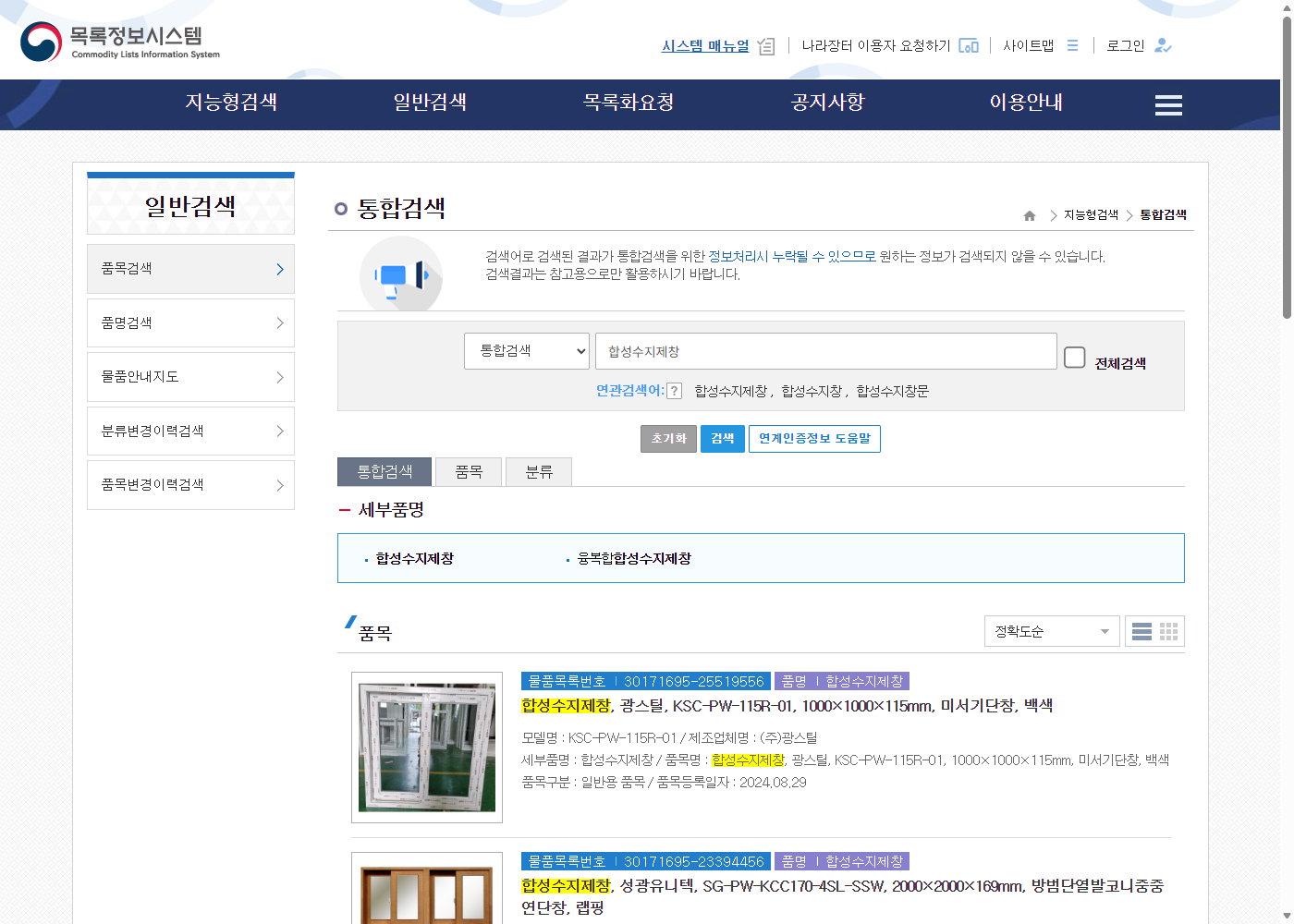Open the 광스틸 KSC-PW-115R-01 product title

click(x=787, y=706)
